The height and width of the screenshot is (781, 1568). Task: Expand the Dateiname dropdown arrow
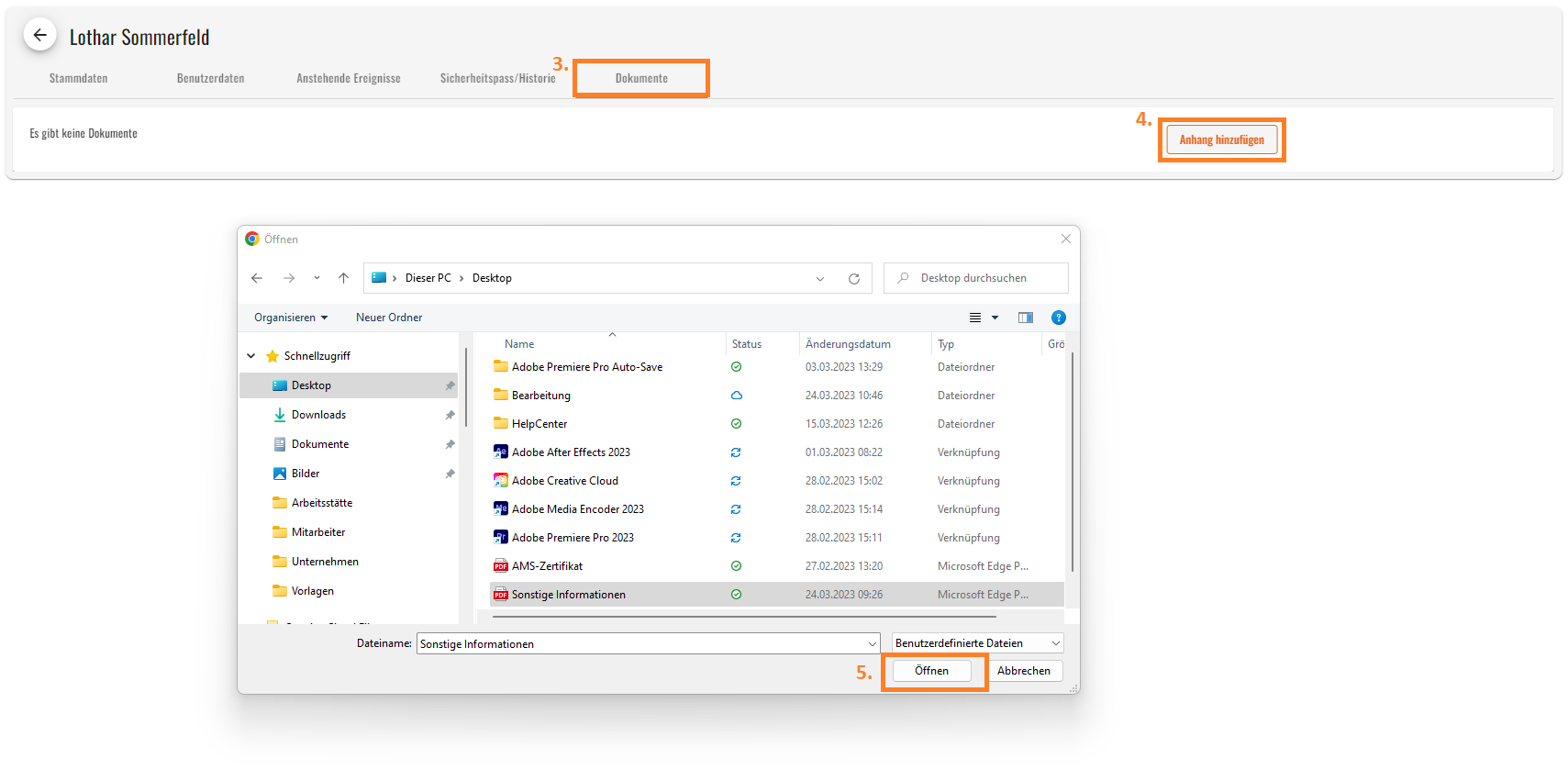coord(873,644)
